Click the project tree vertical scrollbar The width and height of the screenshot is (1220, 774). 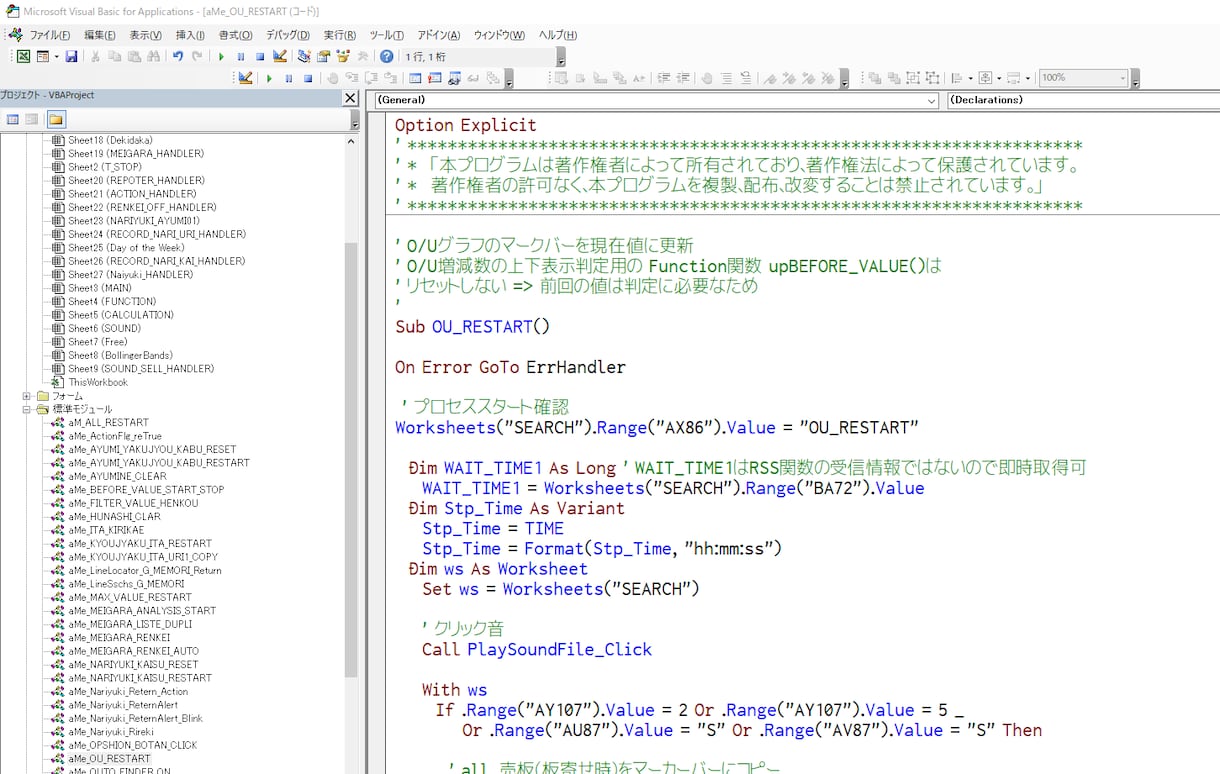[351, 460]
